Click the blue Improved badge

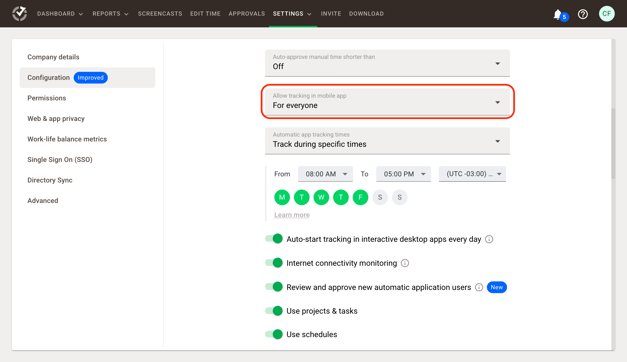91,78
